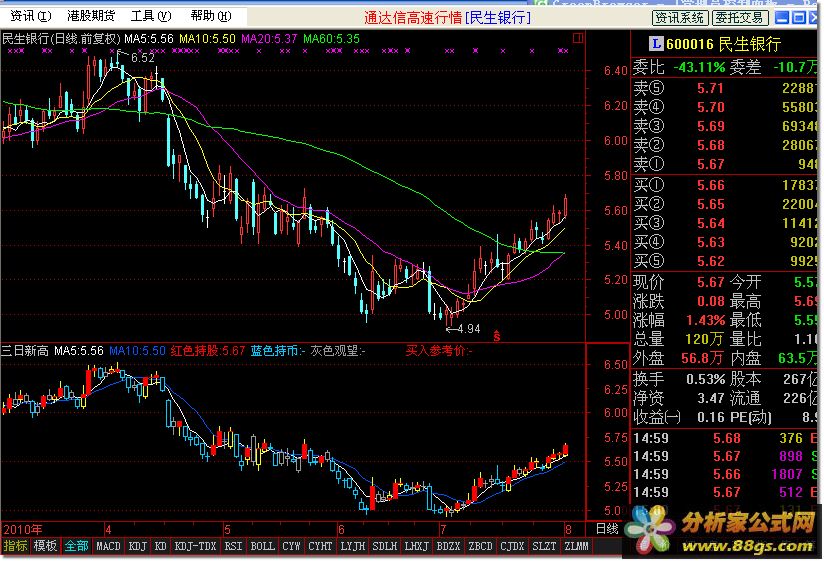Viewport: 824px width, 561px height.
Task: Click the MA20:5.37 label
Action: [x=269, y=39]
